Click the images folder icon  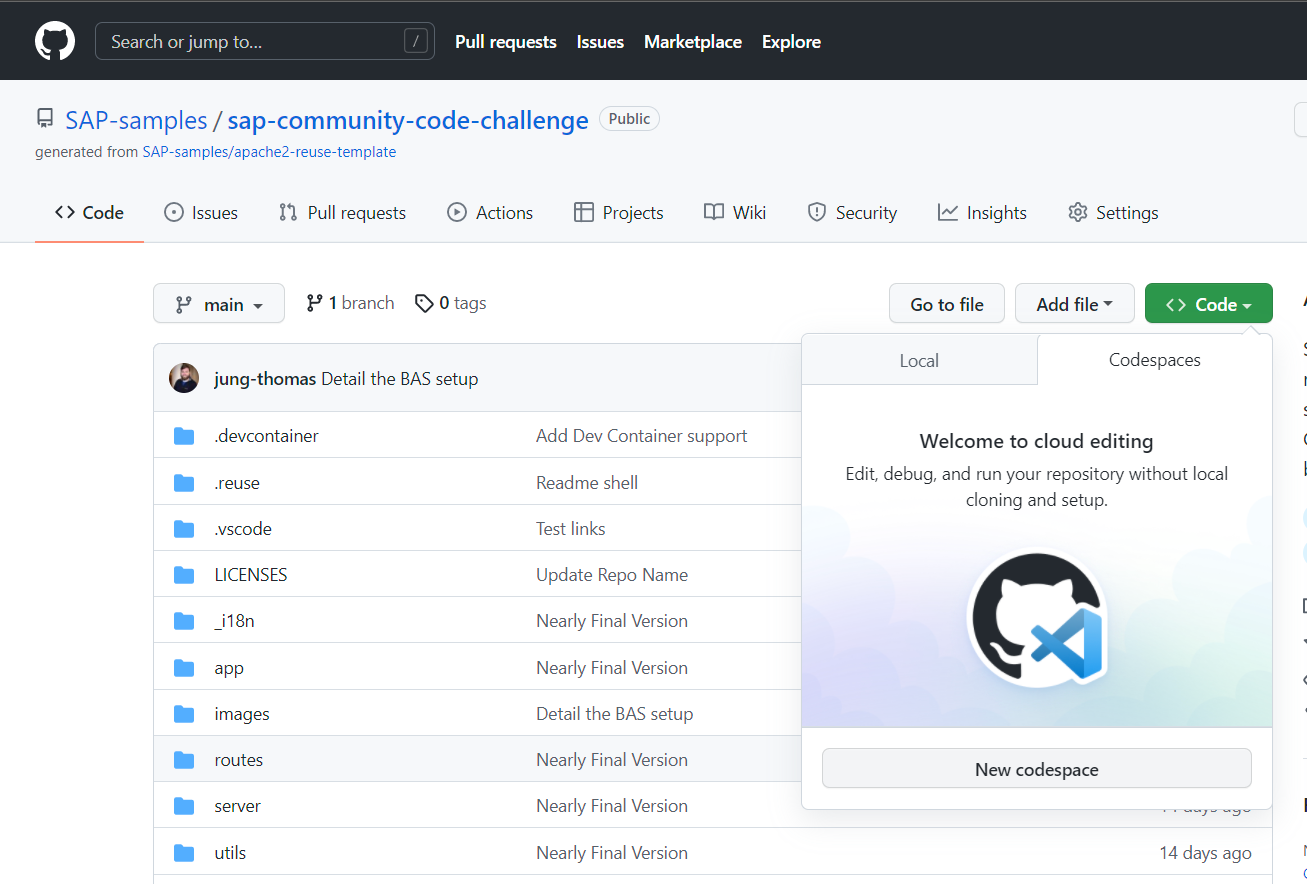pos(184,714)
